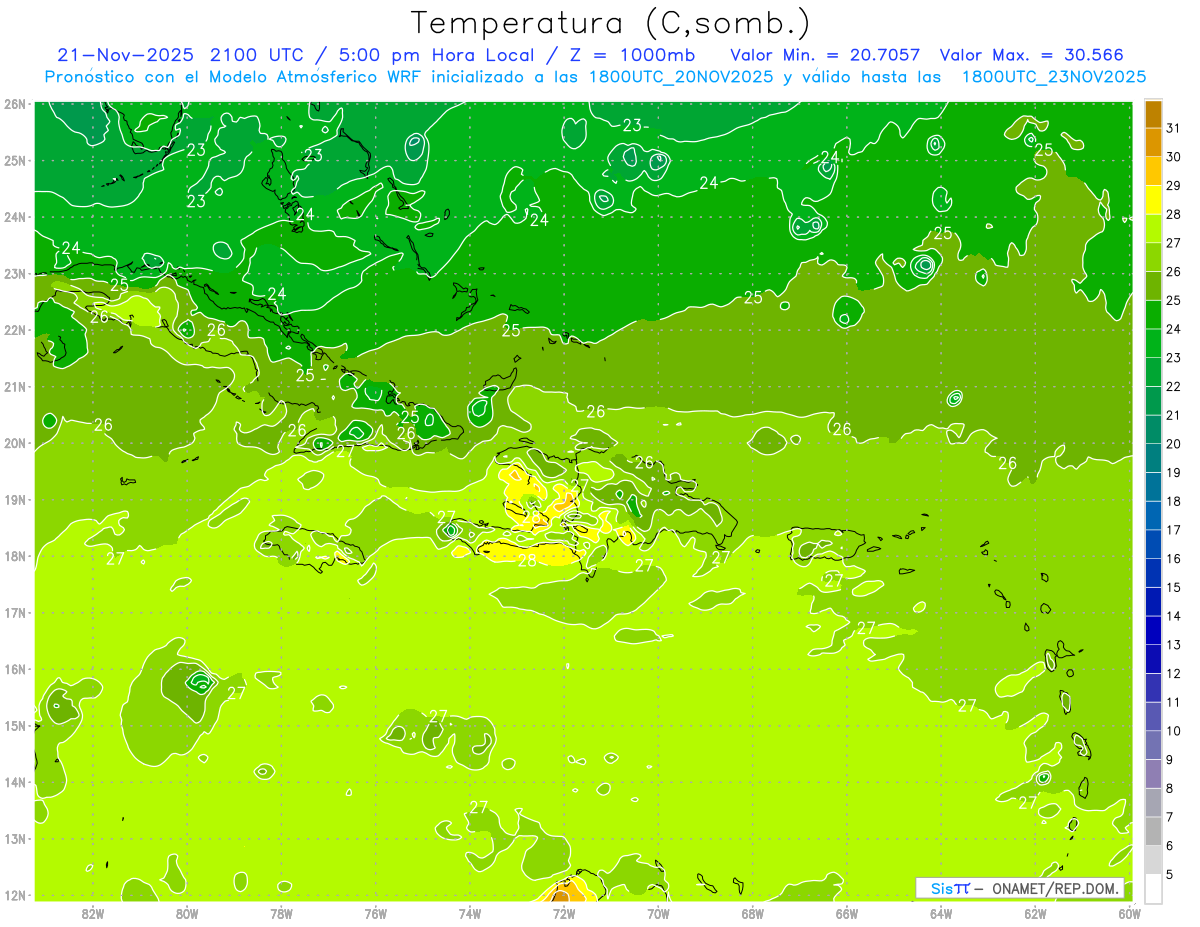Viewport: 1200px width, 927px height.
Task: Click the "28" contour label south of Haiti
Action: click(x=527, y=560)
